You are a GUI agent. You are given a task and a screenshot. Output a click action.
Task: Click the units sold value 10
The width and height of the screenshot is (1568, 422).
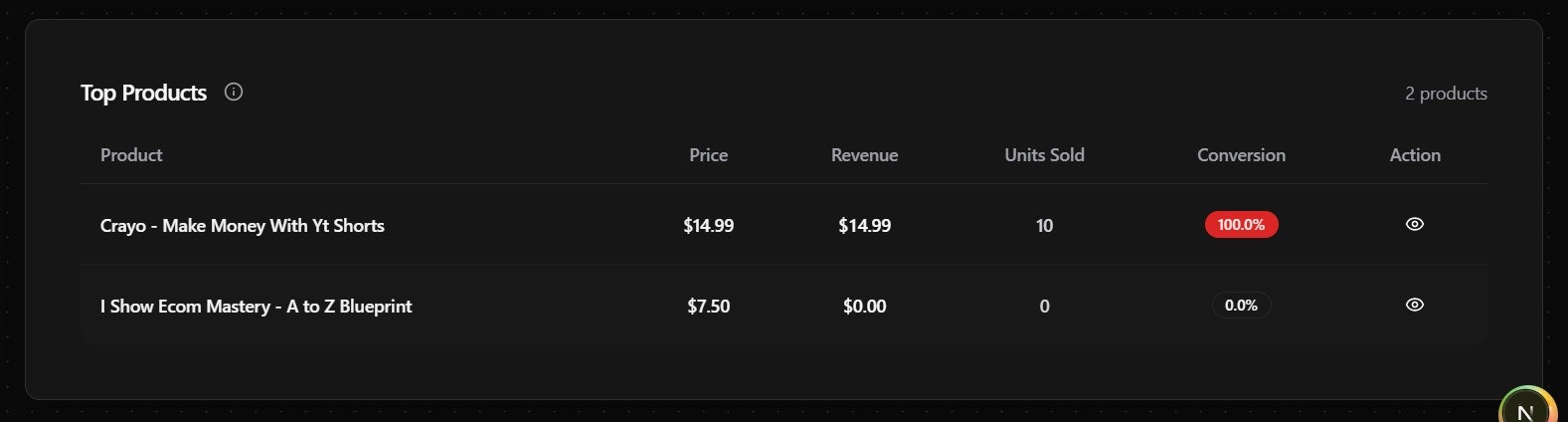[1044, 226]
